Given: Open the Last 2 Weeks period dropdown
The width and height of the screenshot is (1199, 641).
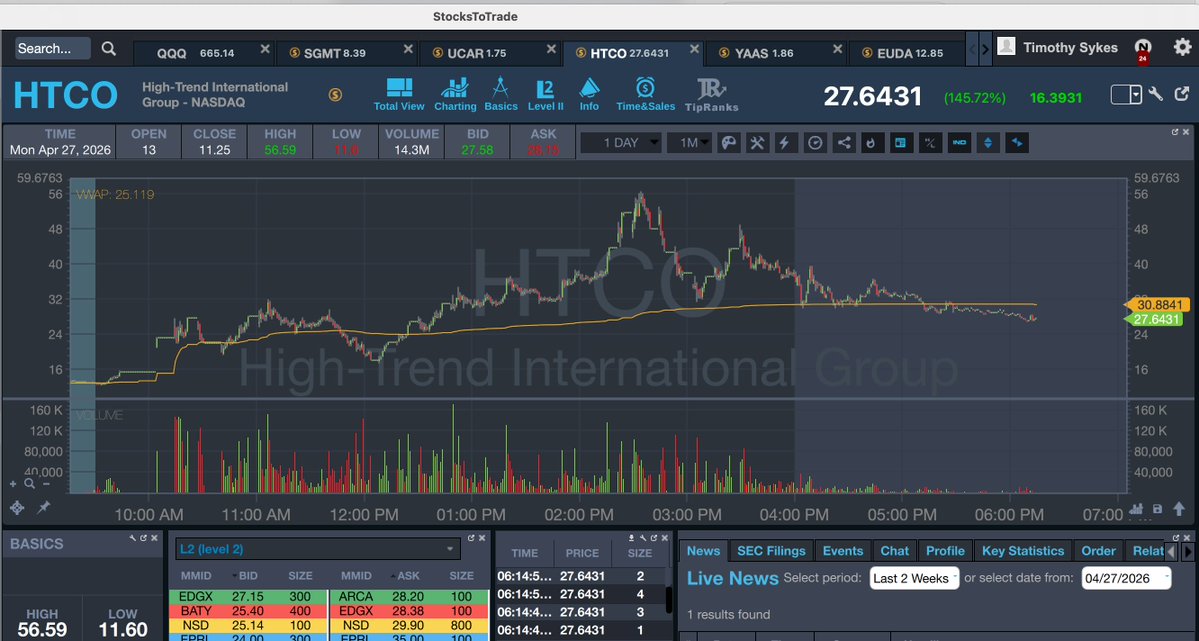Looking at the screenshot, I should click(x=915, y=578).
